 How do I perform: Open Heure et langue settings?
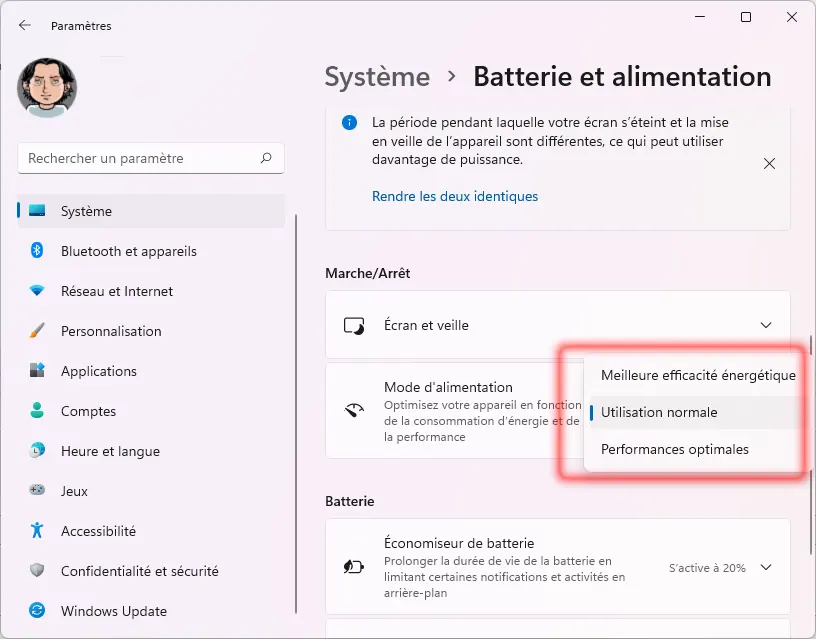(x=109, y=451)
